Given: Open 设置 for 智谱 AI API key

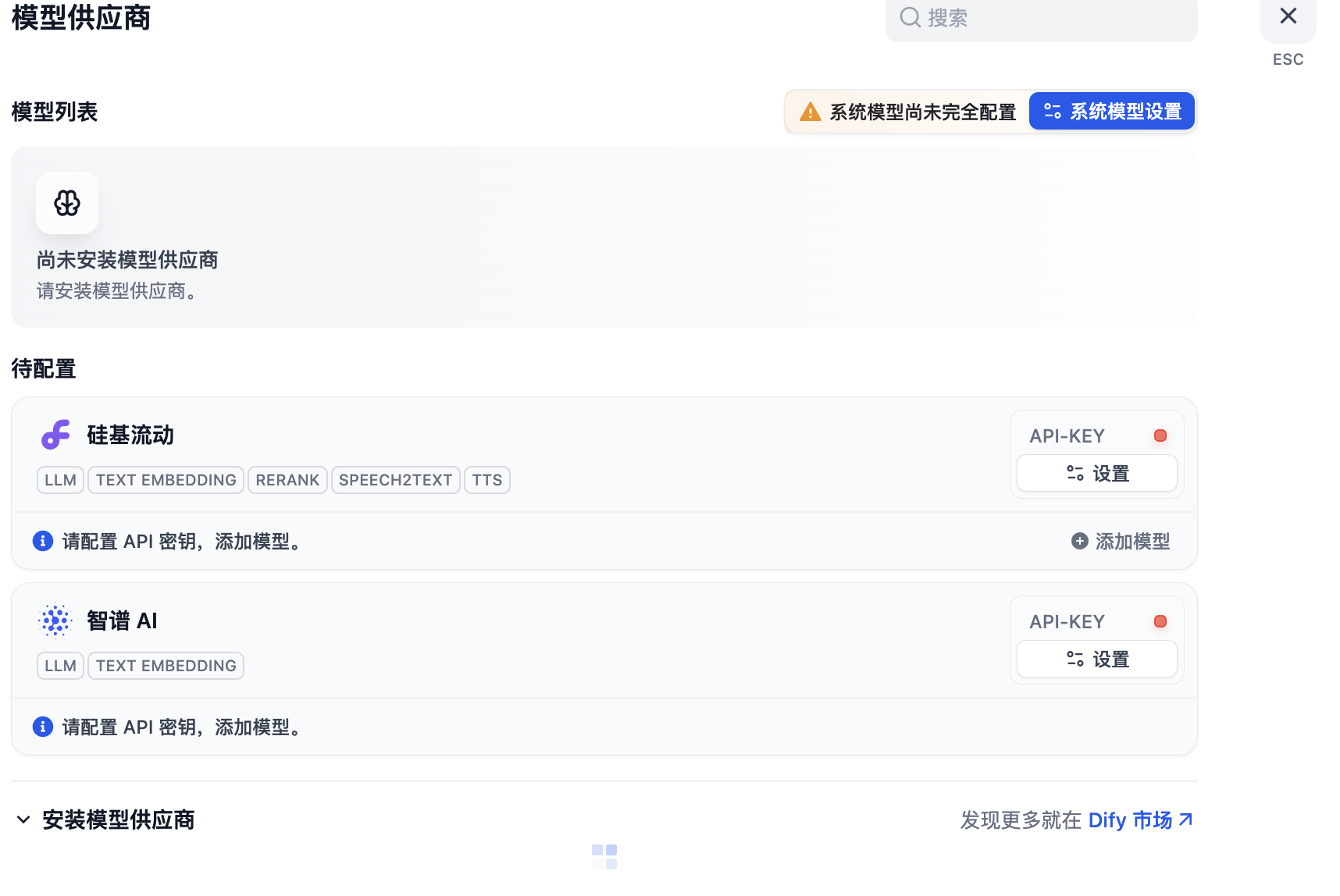Looking at the screenshot, I should [1097, 660].
